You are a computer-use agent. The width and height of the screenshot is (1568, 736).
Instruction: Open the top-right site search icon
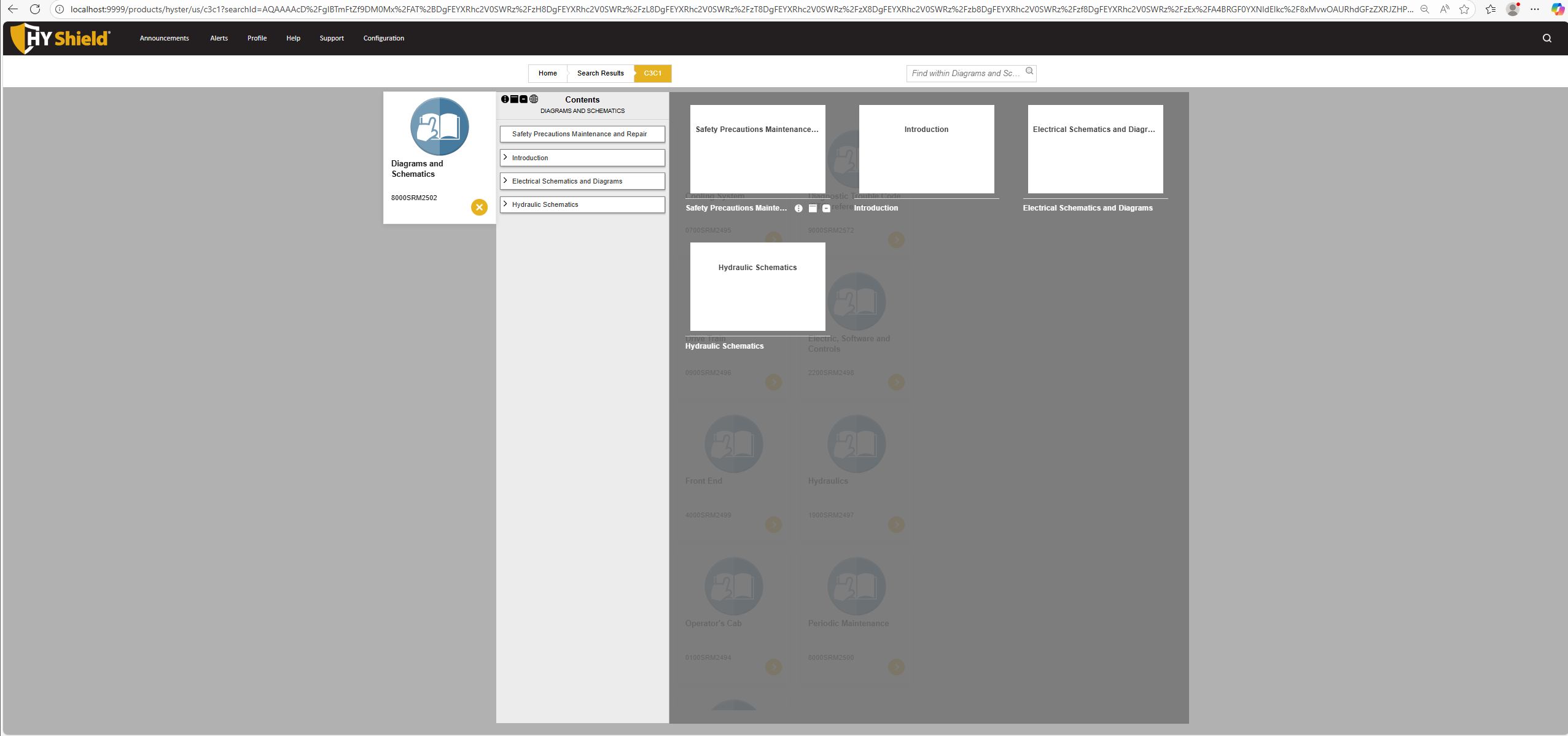(1547, 38)
